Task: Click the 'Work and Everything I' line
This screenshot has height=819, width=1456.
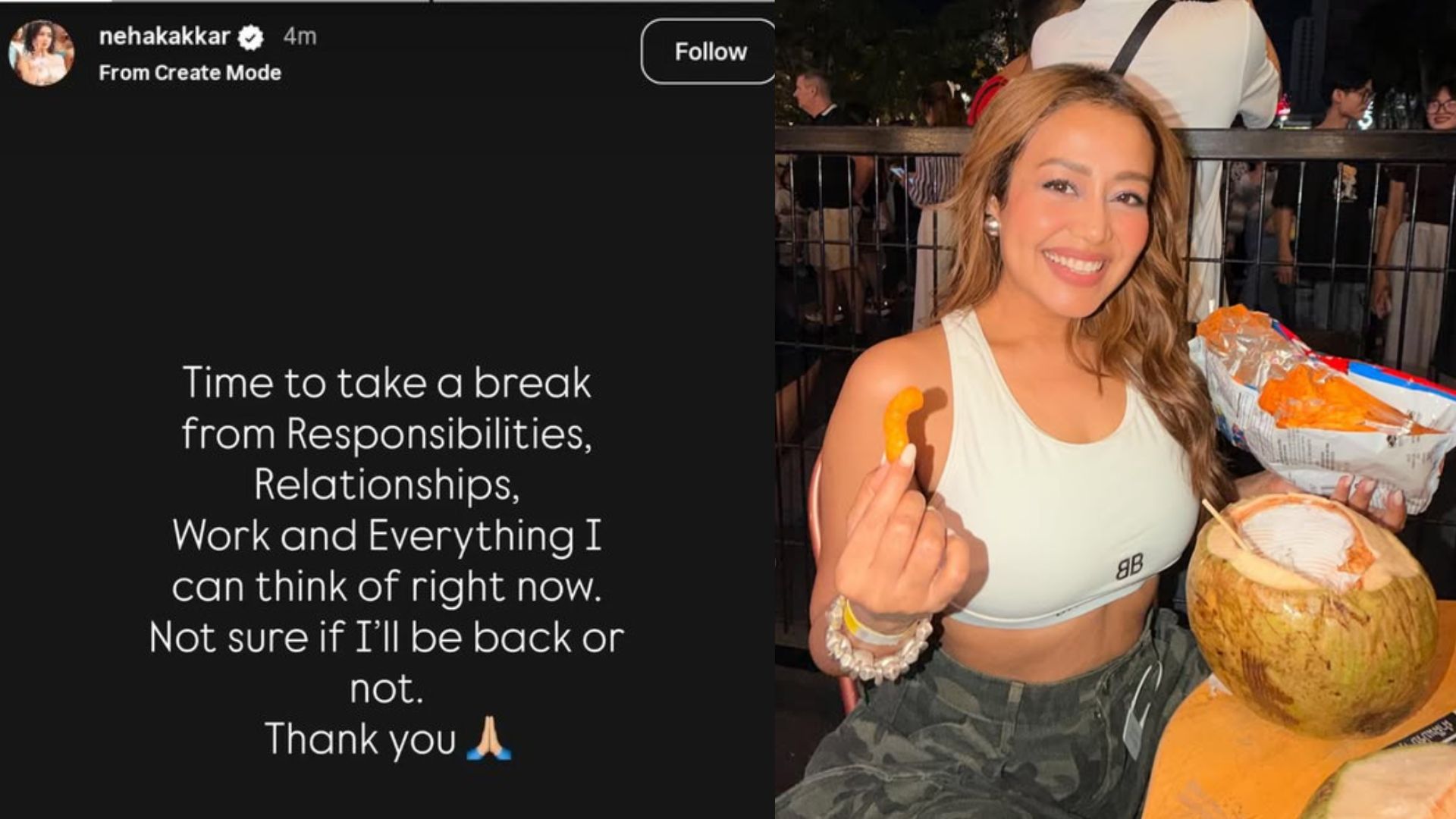Action: (387, 536)
